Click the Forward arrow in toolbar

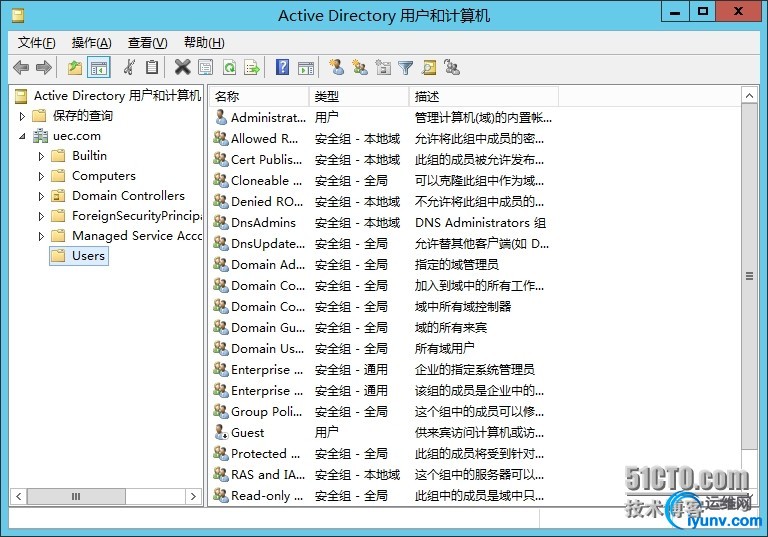[44, 67]
